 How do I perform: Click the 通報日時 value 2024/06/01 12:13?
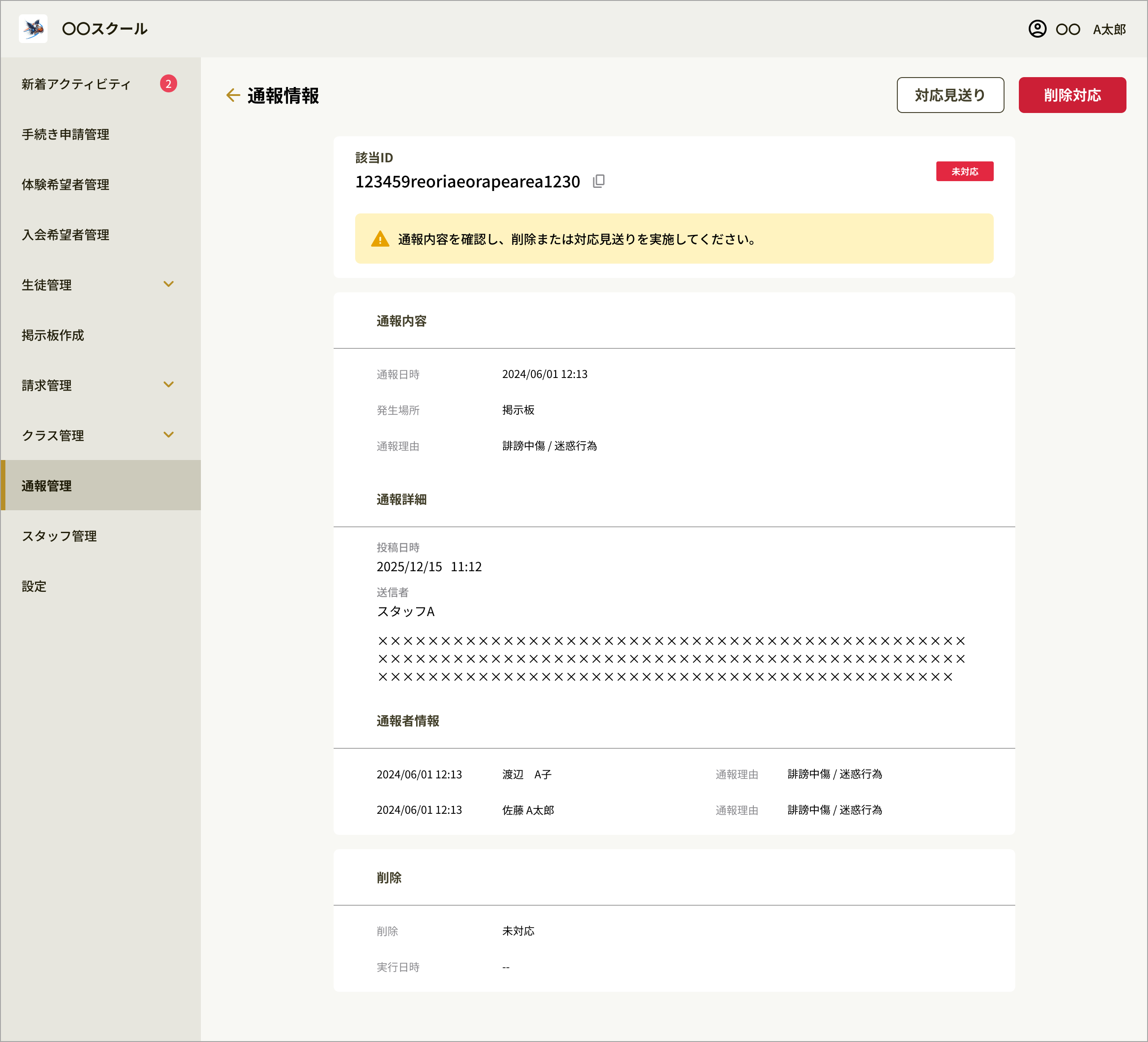[x=544, y=374]
